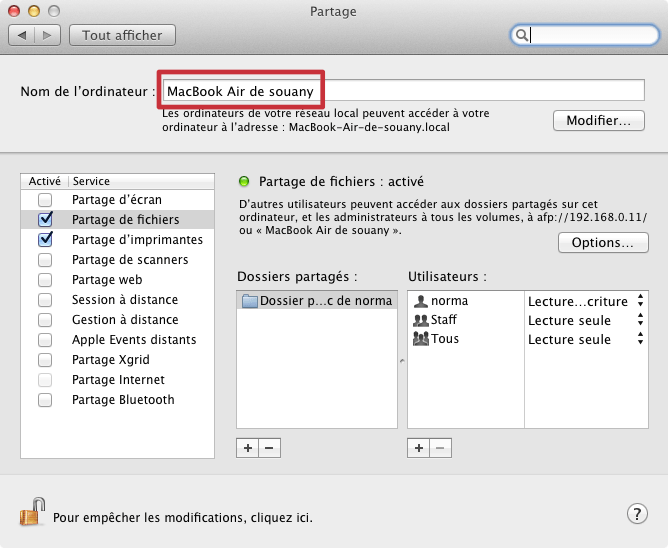Add a shared folder with plus button

[248, 448]
